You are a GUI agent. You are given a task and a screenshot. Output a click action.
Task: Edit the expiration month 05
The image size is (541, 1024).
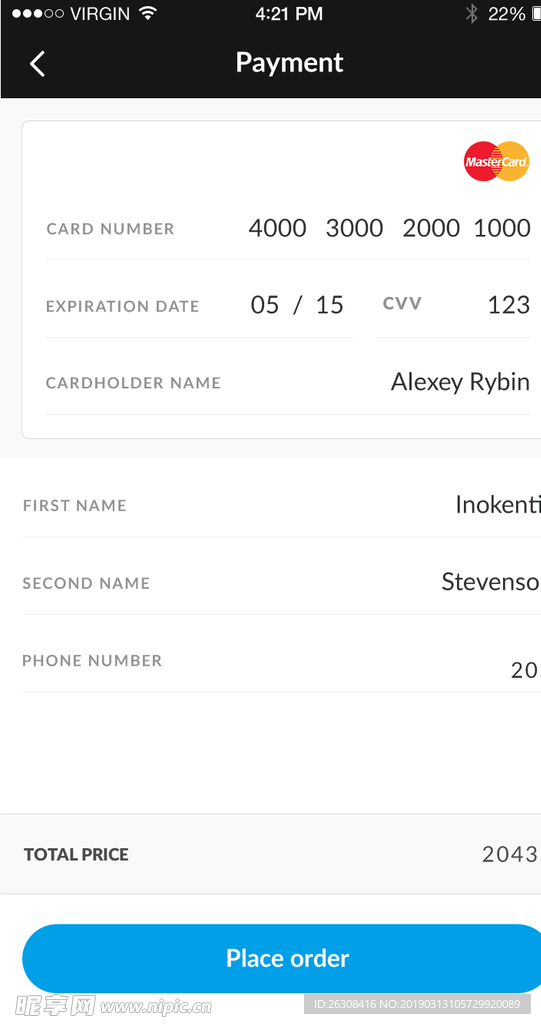click(265, 305)
